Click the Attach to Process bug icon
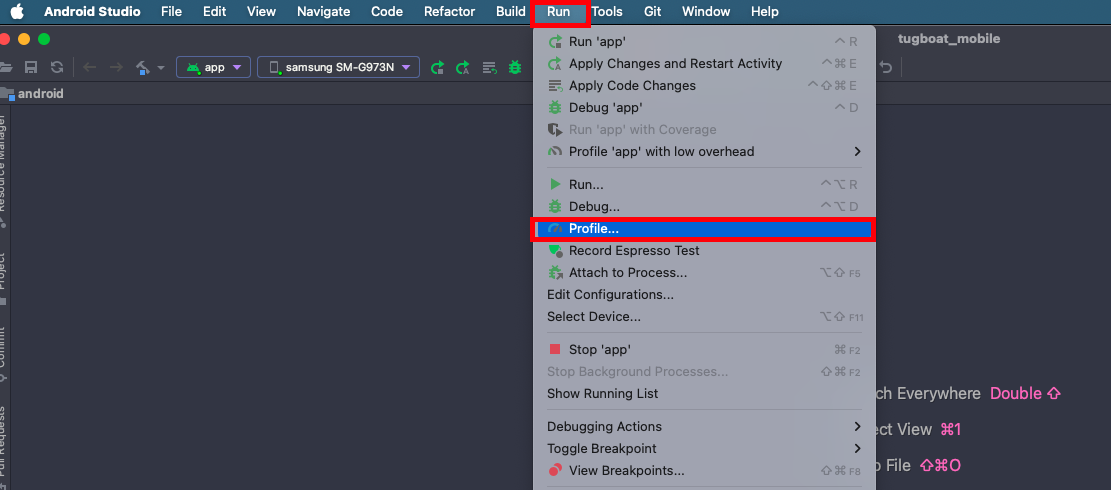 tap(556, 272)
